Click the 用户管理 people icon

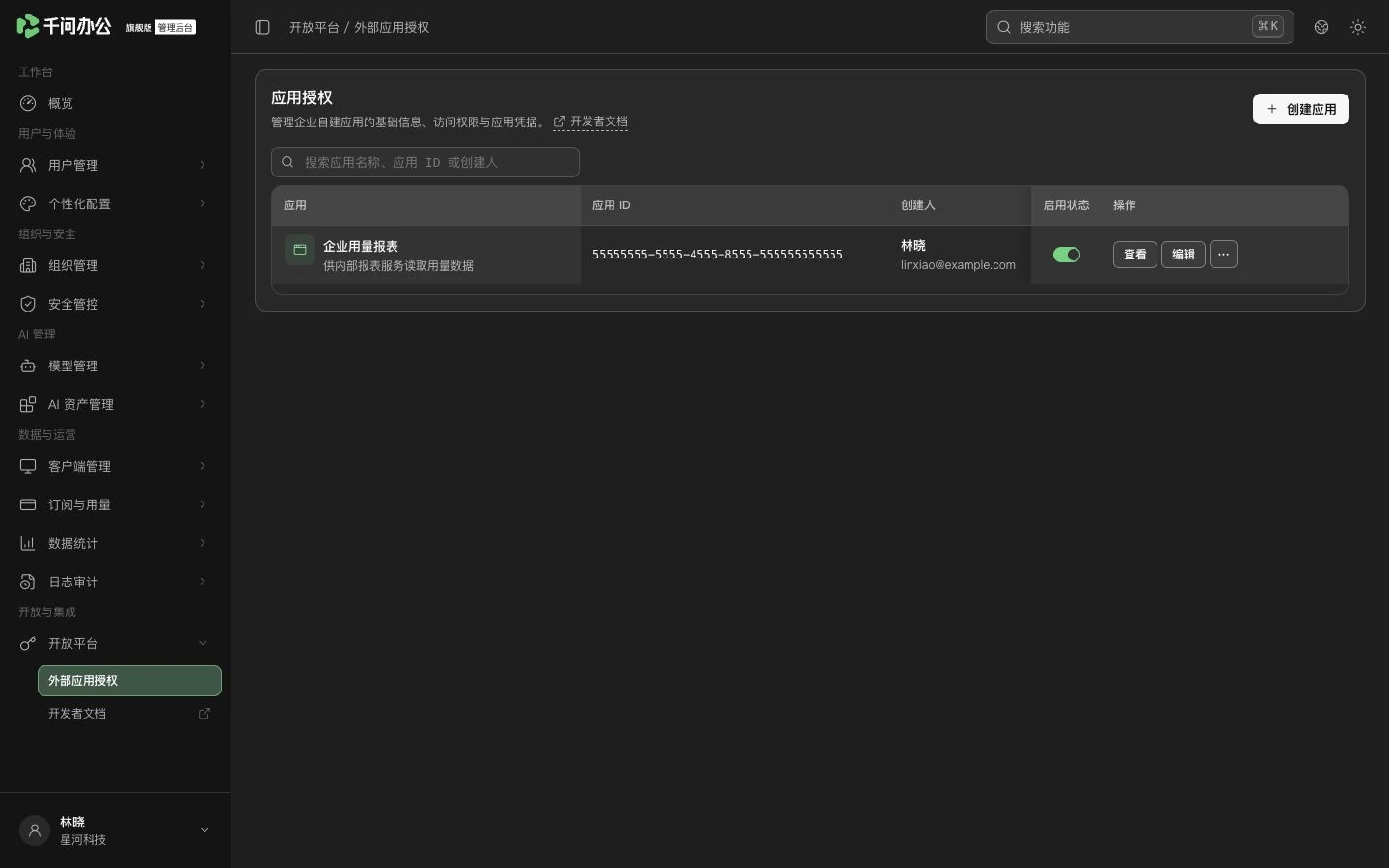pyautogui.click(x=28, y=165)
